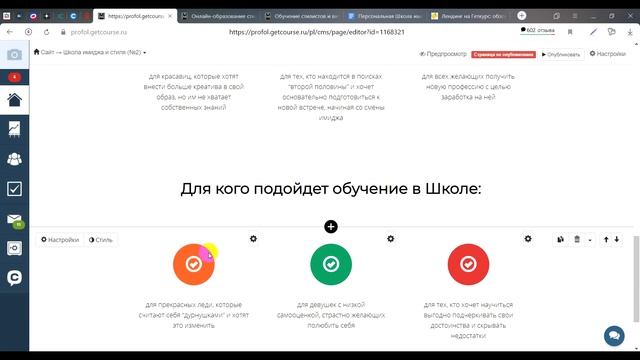
Task: Open gear settings above the green circle
Action: pos(391,239)
